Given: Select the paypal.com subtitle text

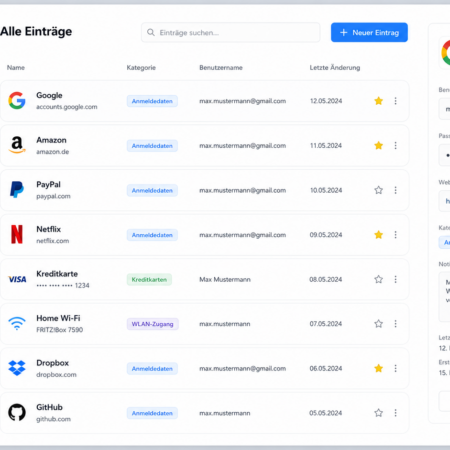Looking at the screenshot, I should (x=53, y=196).
